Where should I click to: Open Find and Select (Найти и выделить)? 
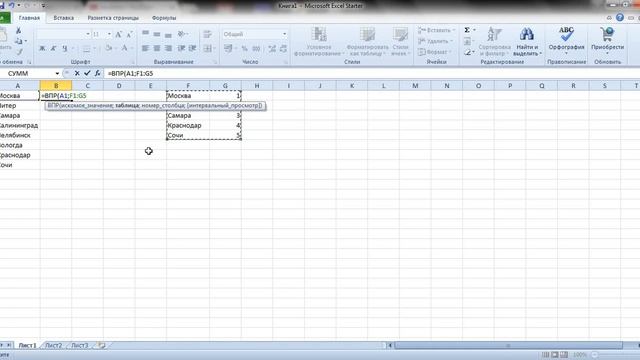click(x=527, y=42)
